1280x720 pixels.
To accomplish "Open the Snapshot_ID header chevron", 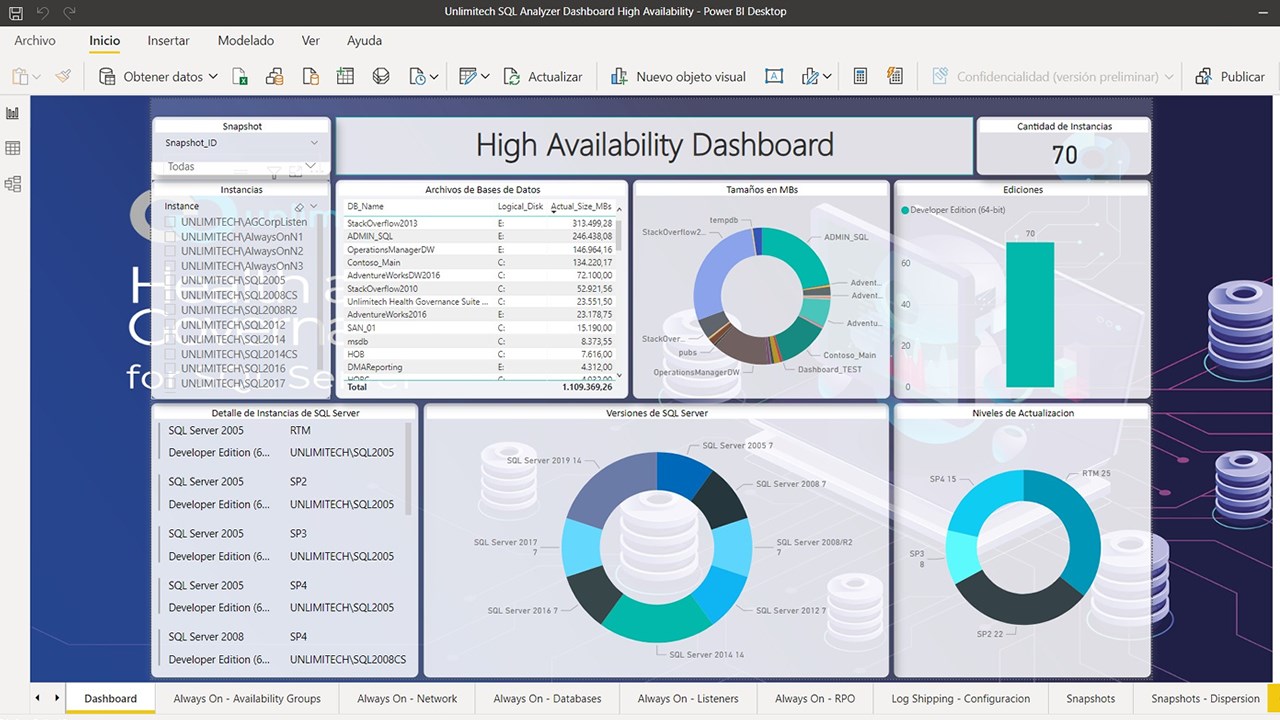I will (x=314, y=143).
